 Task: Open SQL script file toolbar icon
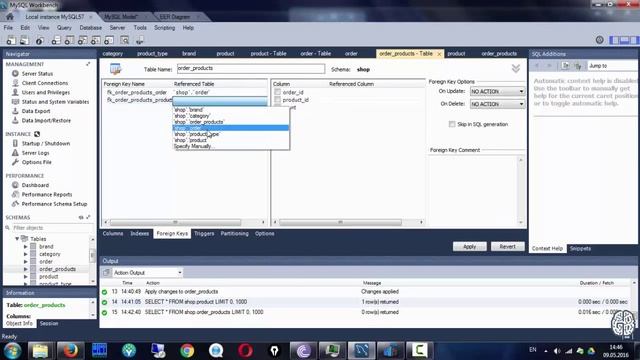[x=24, y=40]
